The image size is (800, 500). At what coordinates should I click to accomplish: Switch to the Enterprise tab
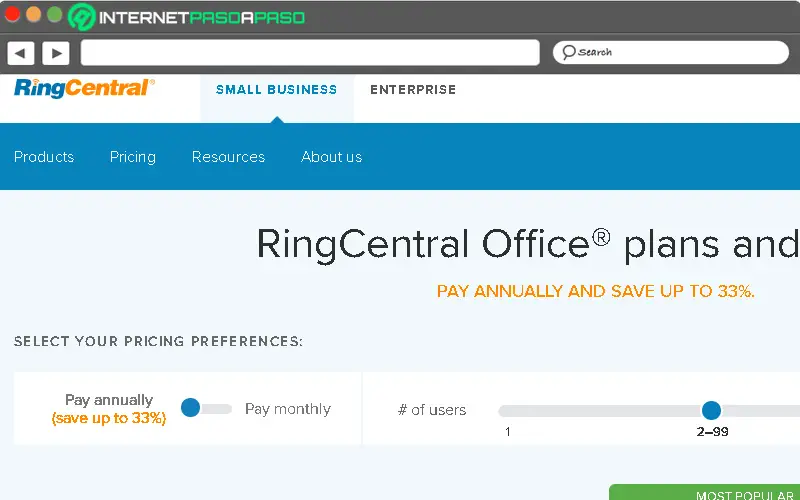(413, 90)
